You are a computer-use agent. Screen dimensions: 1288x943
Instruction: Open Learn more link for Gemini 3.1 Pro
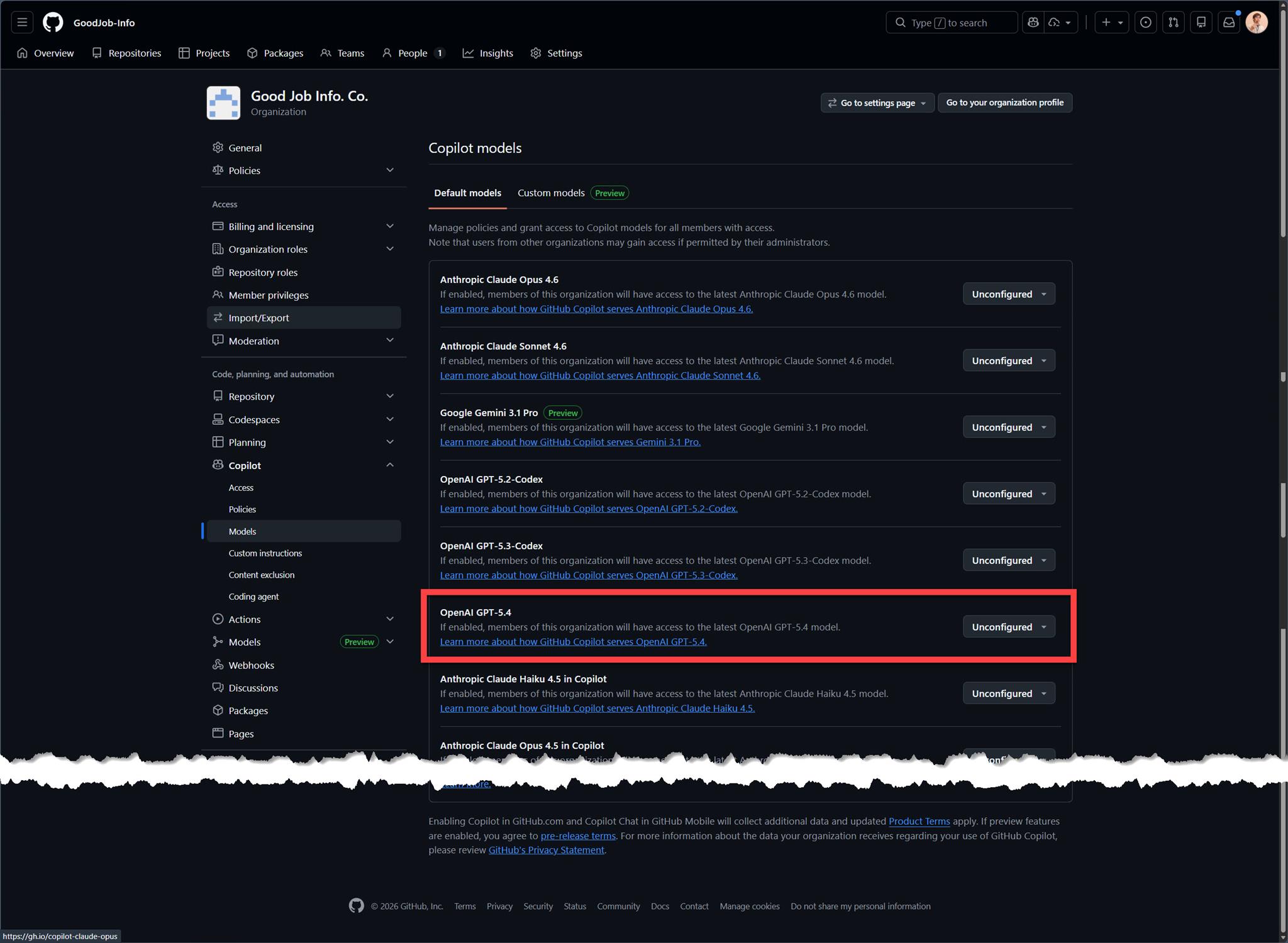[570, 442]
